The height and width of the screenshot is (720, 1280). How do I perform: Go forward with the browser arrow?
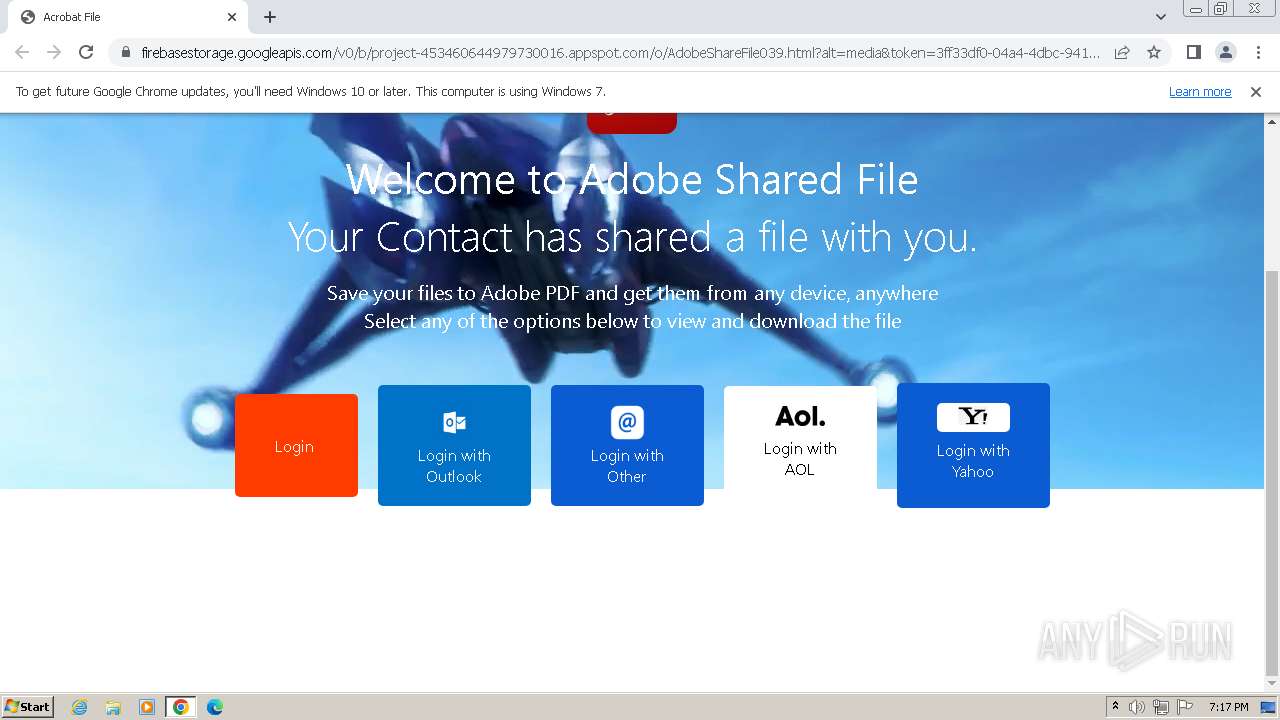54,52
